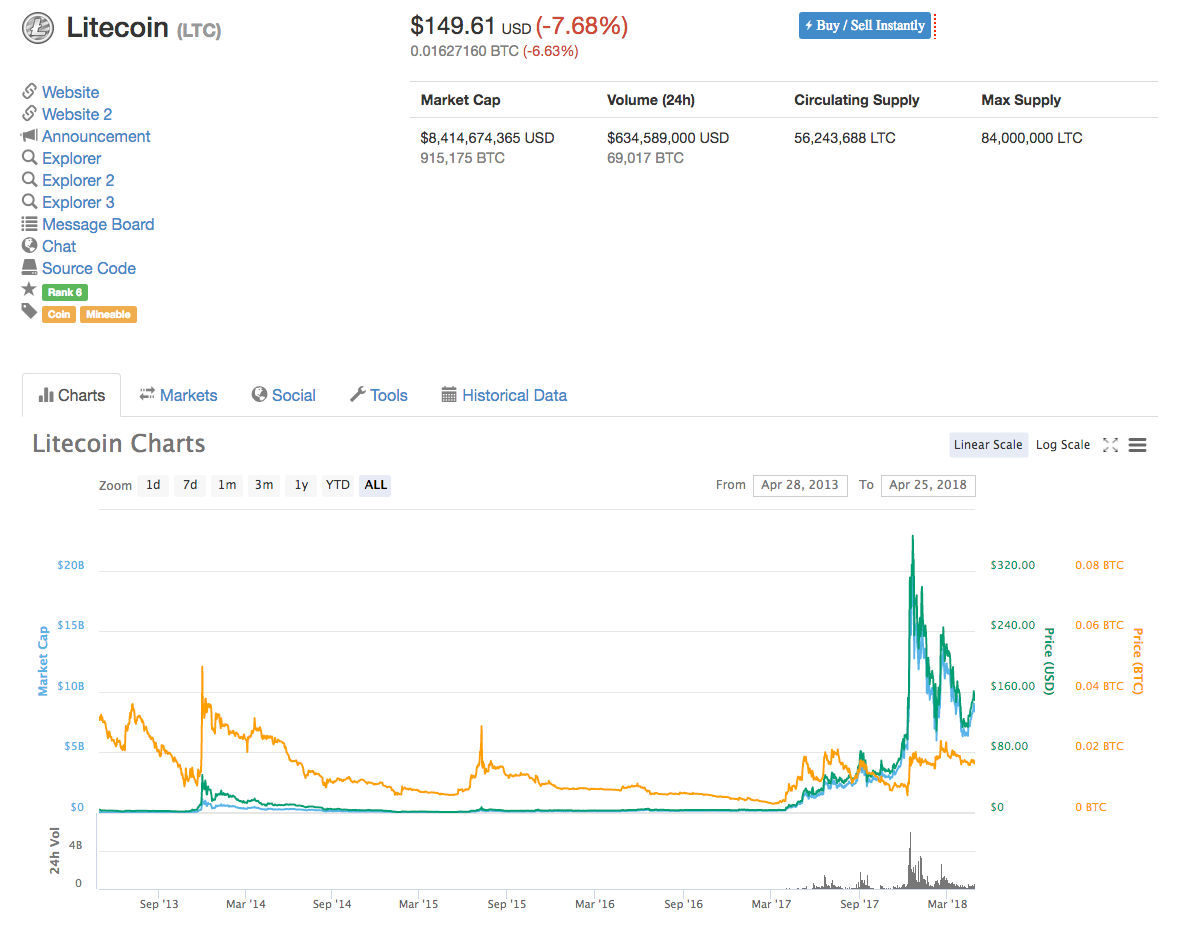Viewport: 1180px width, 927px height.
Task: Click the list icon beside Message Board
Action: click(x=29, y=223)
